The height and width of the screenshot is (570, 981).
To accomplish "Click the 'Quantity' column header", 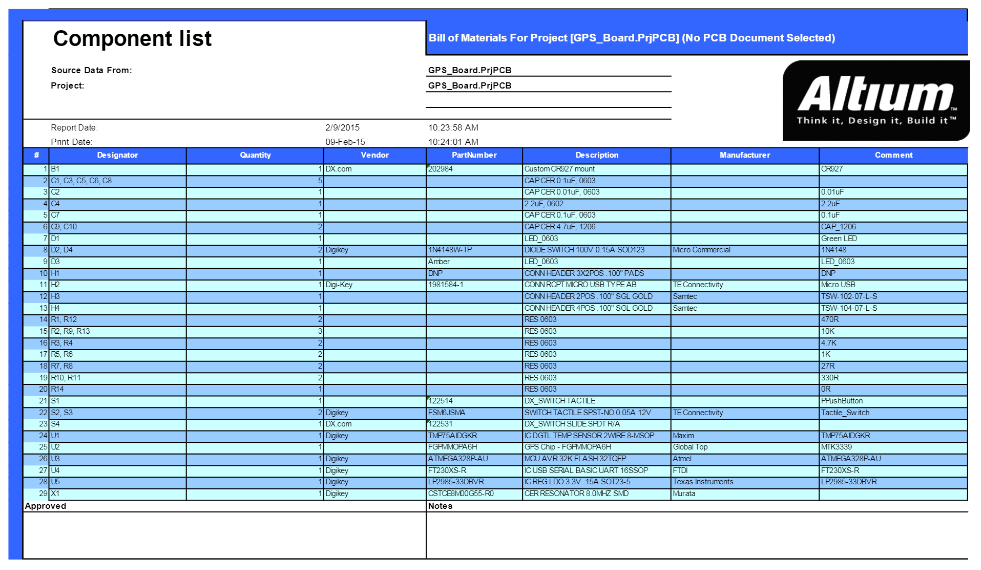I will 255,155.
